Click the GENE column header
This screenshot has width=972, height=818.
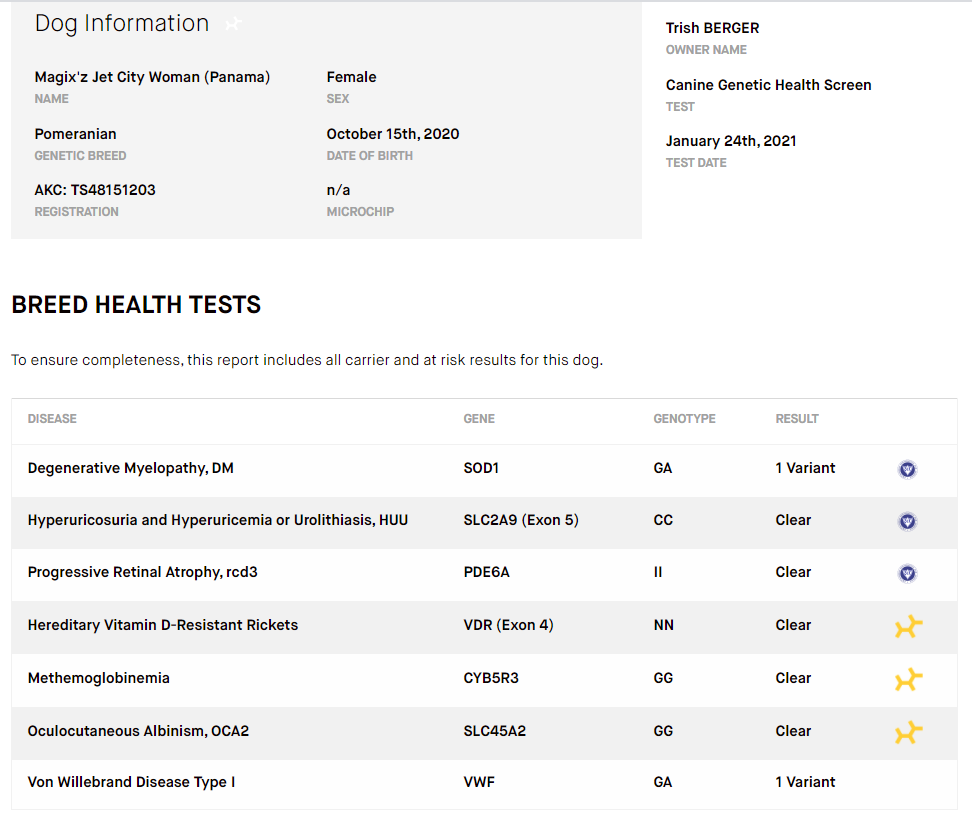479,419
